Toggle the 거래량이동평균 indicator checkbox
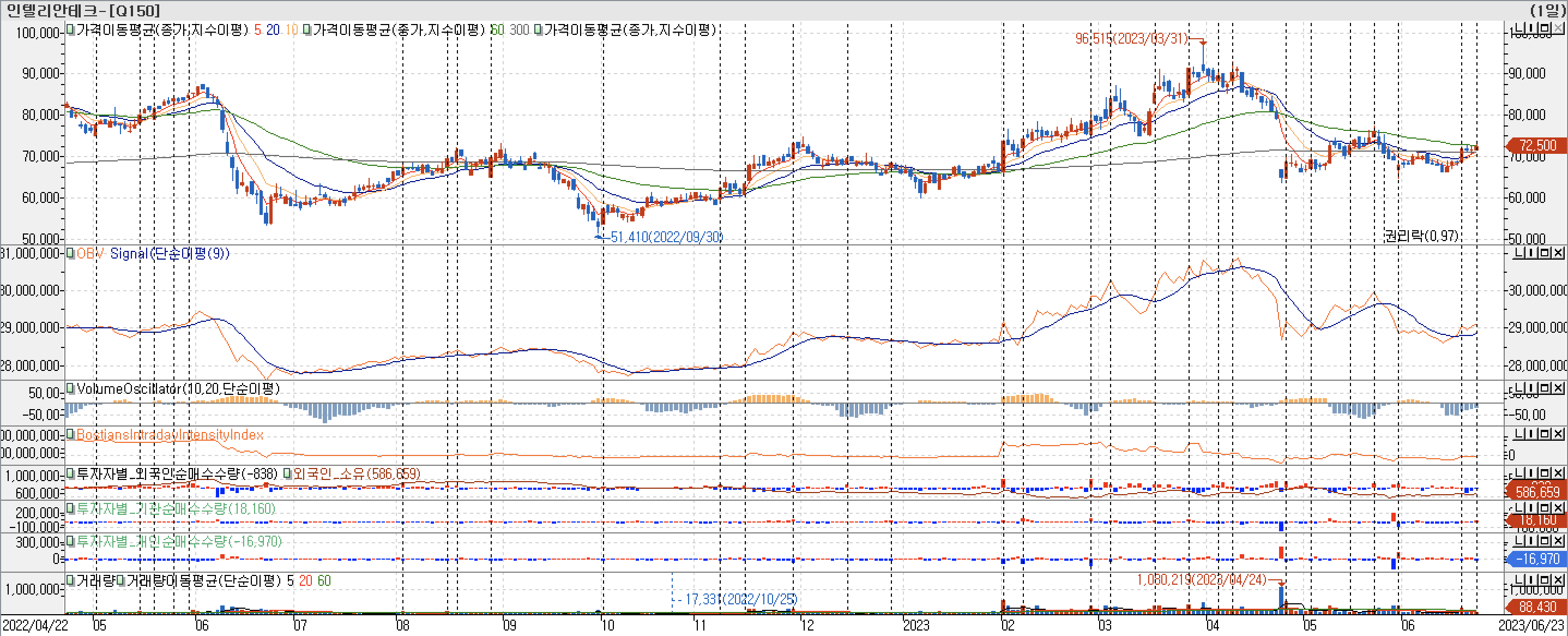The image size is (1568, 636). pyautogui.click(x=120, y=580)
